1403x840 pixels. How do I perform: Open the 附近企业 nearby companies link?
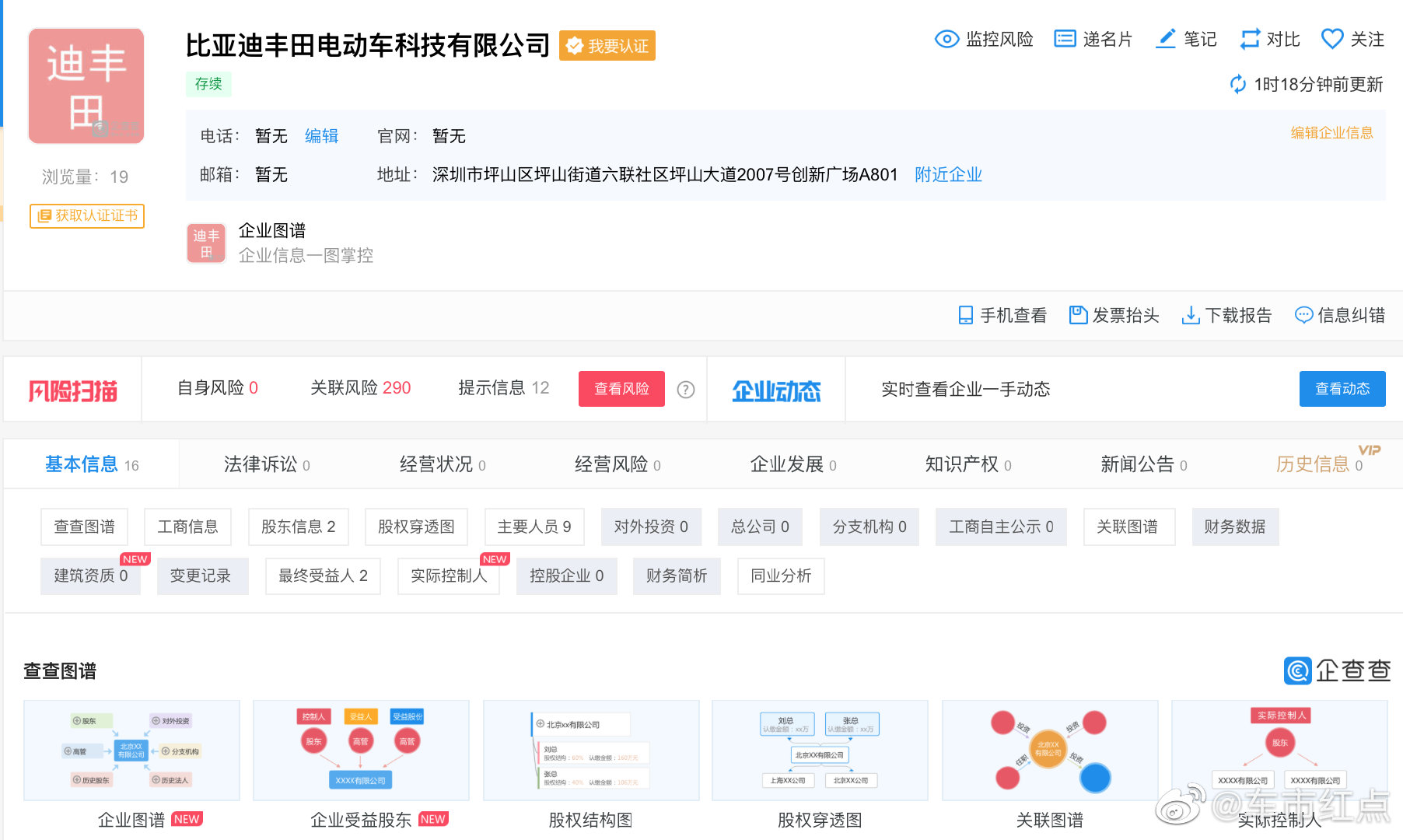[948, 174]
